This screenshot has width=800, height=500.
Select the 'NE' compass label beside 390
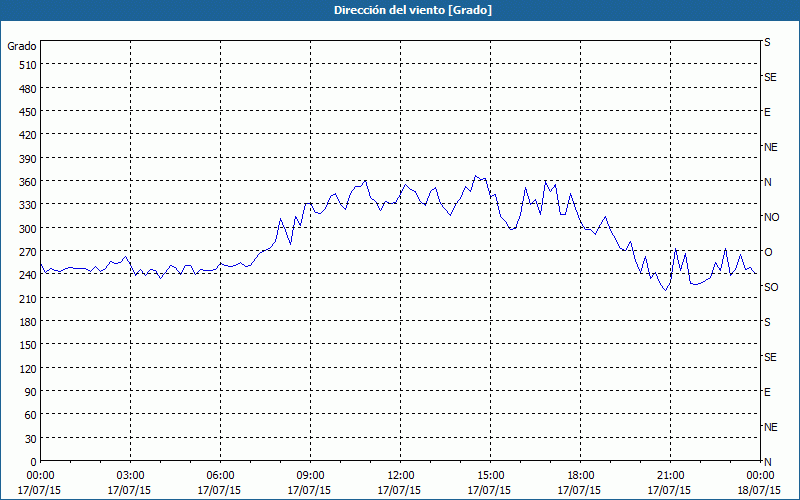pos(771,147)
